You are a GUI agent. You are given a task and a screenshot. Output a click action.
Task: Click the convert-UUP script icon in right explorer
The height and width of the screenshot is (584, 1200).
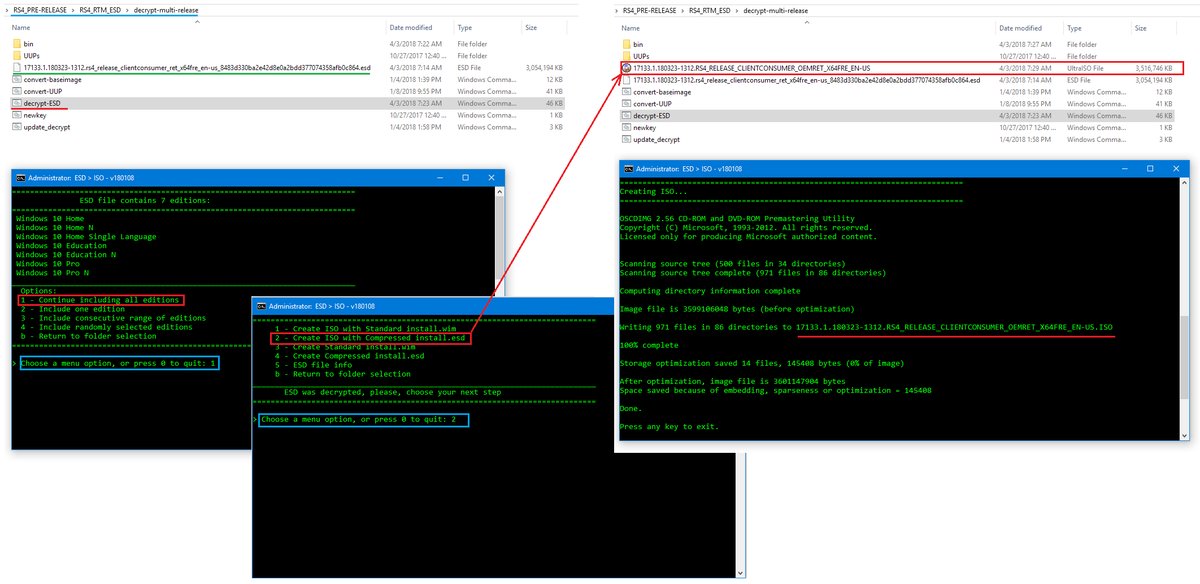tap(626, 103)
